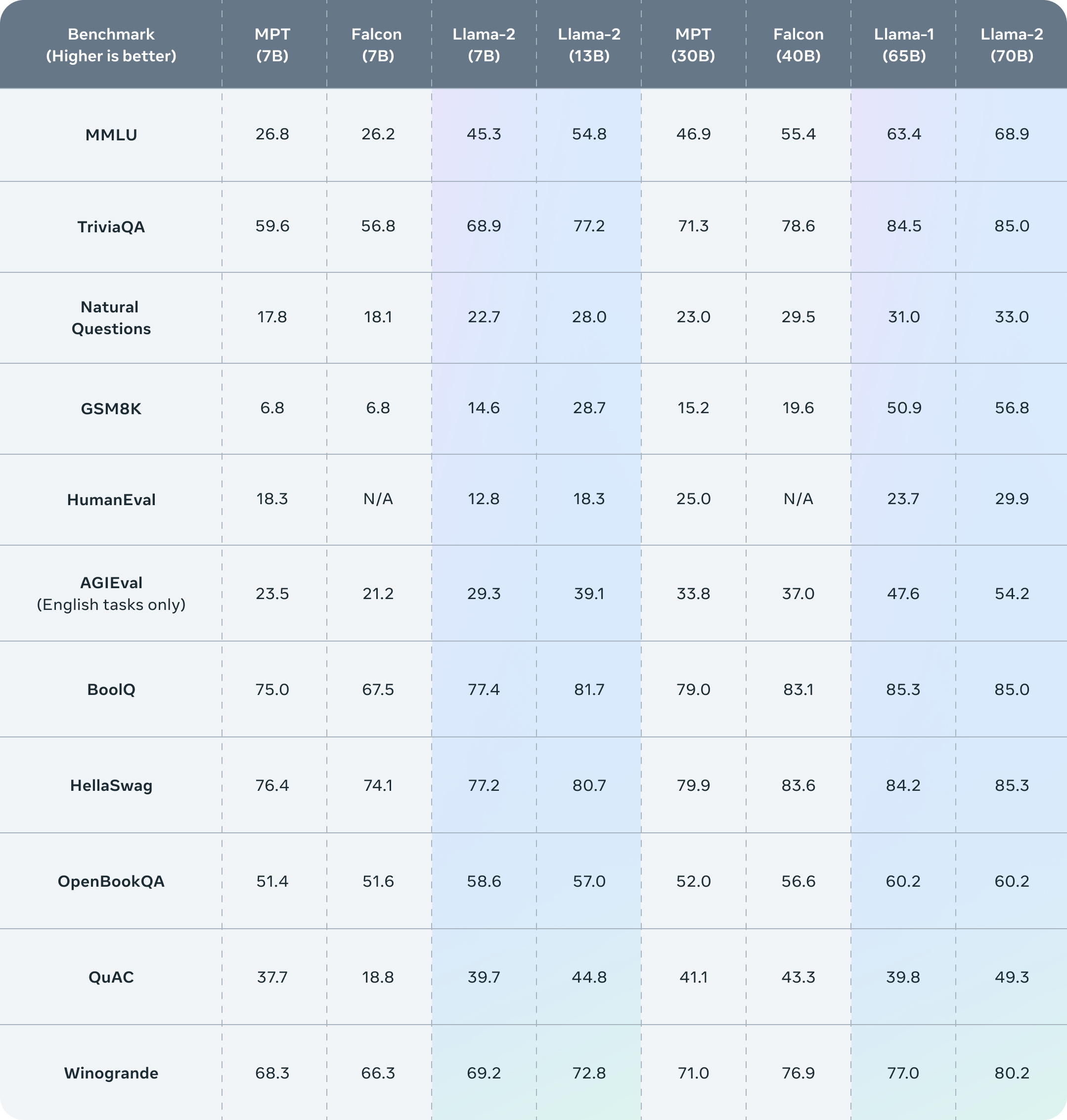This screenshot has height=1120, width=1067.
Task: Click the AGIEval (English tasks only) label
Action: tap(111, 594)
